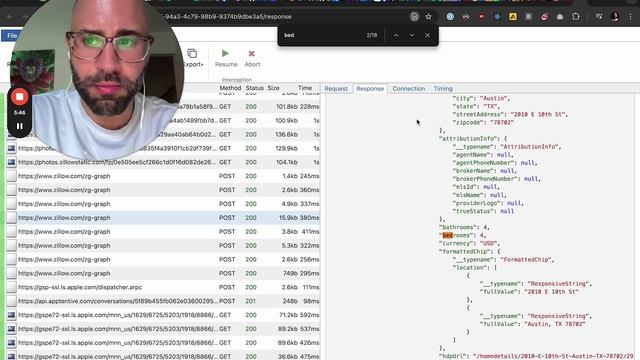Select the gspe72 GET row sized 89.2kb

click(x=162, y=329)
